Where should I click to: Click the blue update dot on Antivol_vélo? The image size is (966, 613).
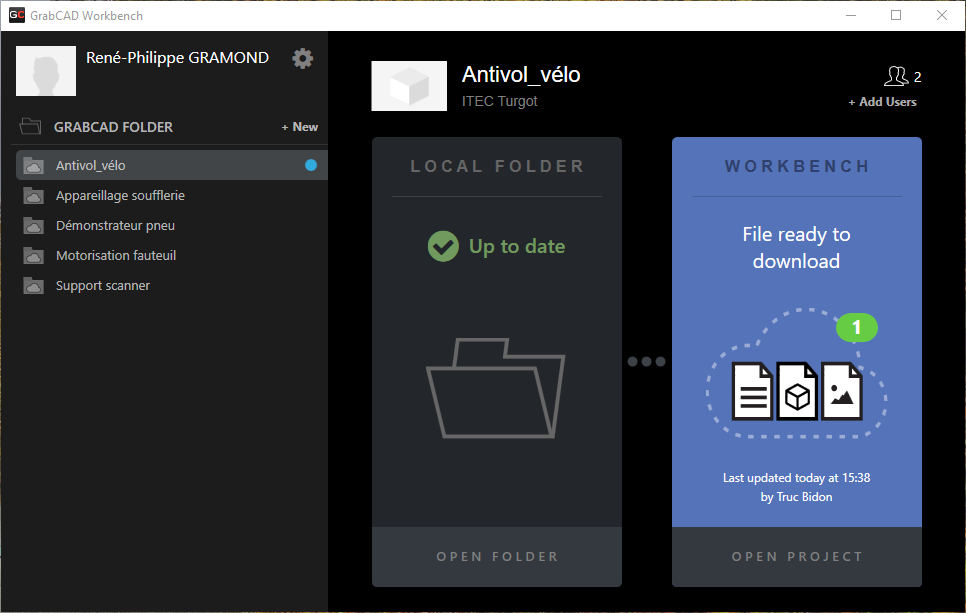[311, 165]
